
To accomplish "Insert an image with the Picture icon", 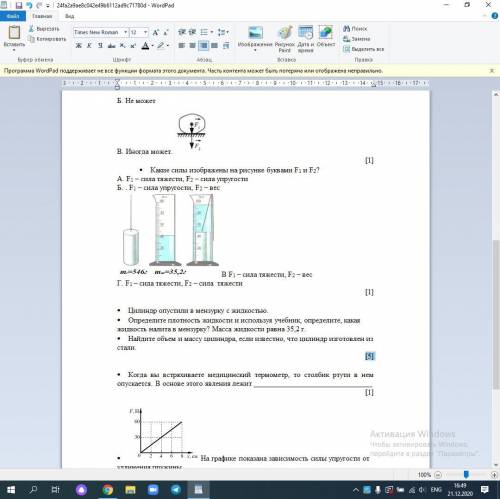I will [255, 32].
